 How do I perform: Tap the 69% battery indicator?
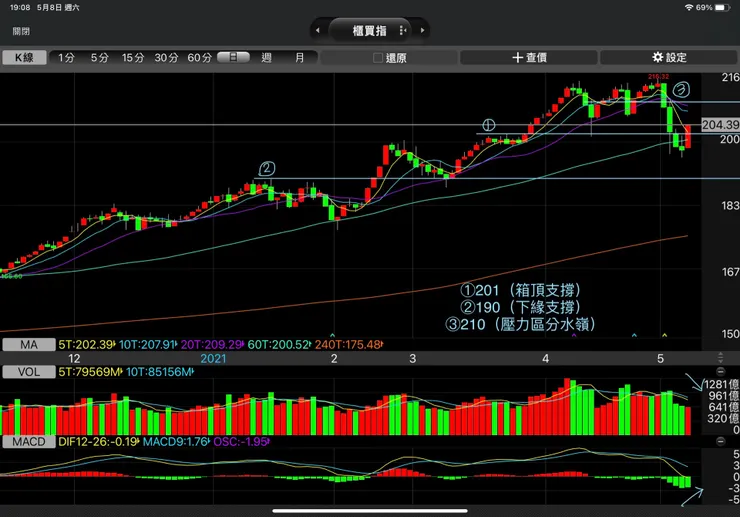(x=713, y=8)
